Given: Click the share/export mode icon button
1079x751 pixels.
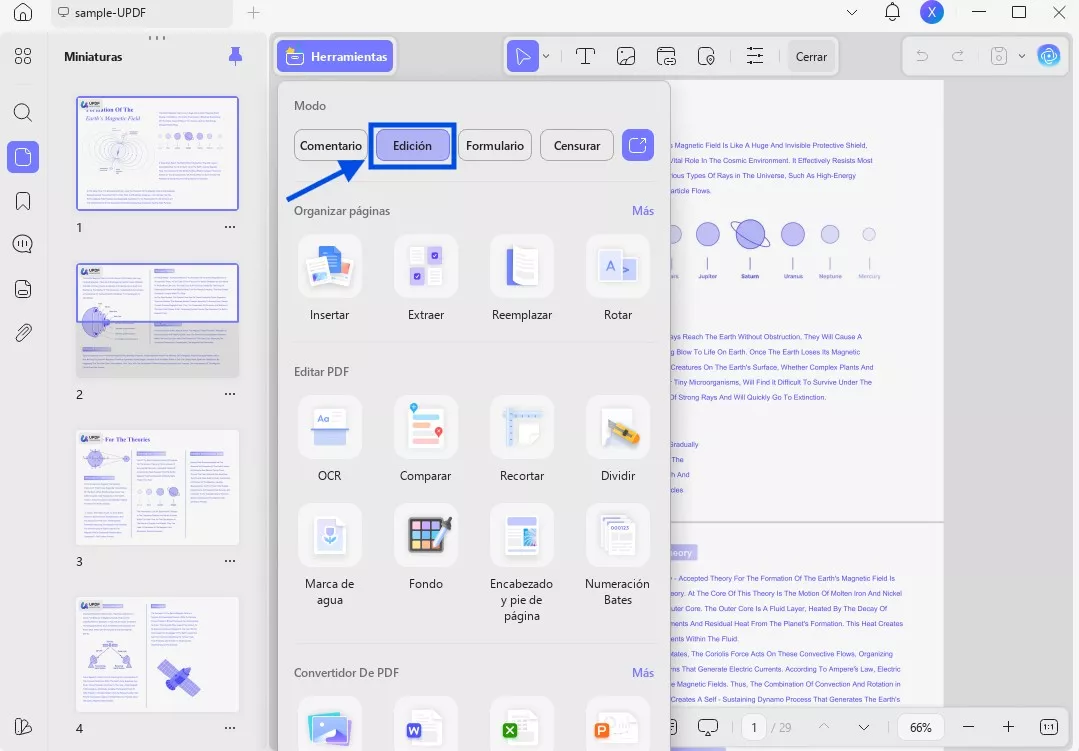Looking at the screenshot, I should [x=637, y=145].
